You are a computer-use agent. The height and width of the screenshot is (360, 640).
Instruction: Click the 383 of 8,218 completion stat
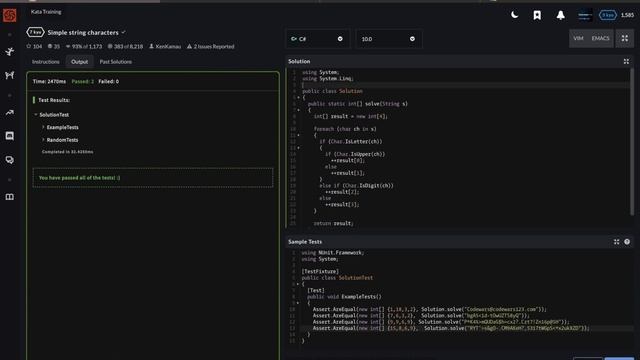[125, 47]
